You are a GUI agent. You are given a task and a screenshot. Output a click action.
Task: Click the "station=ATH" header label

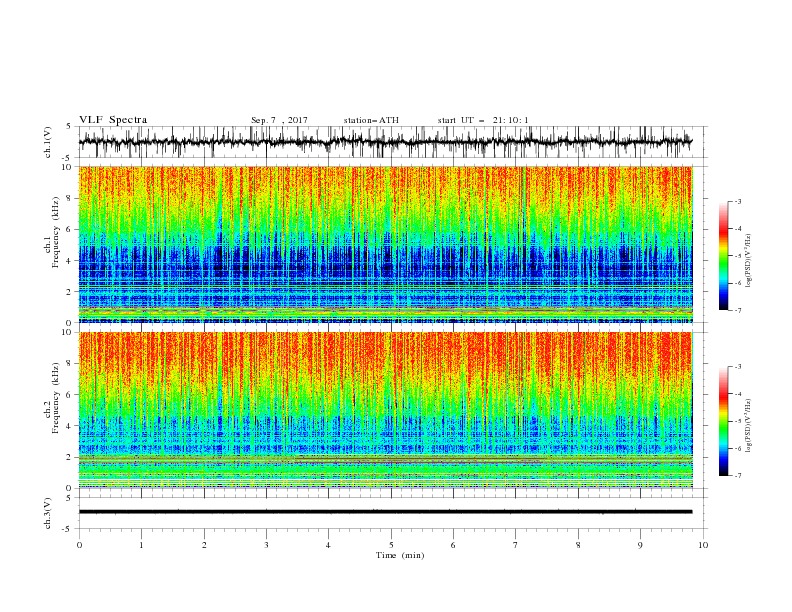point(371,120)
